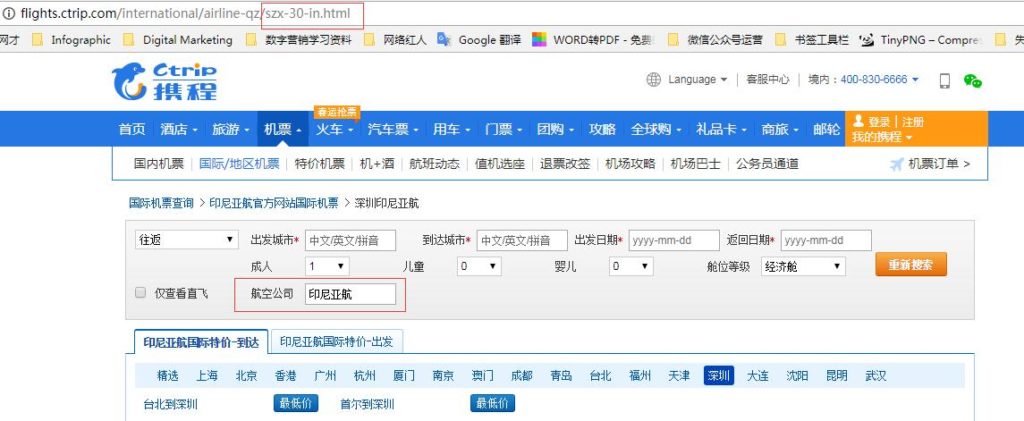The image size is (1024, 421).
Task: Expand the 儿童 count dropdown
Action: tap(479, 266)
